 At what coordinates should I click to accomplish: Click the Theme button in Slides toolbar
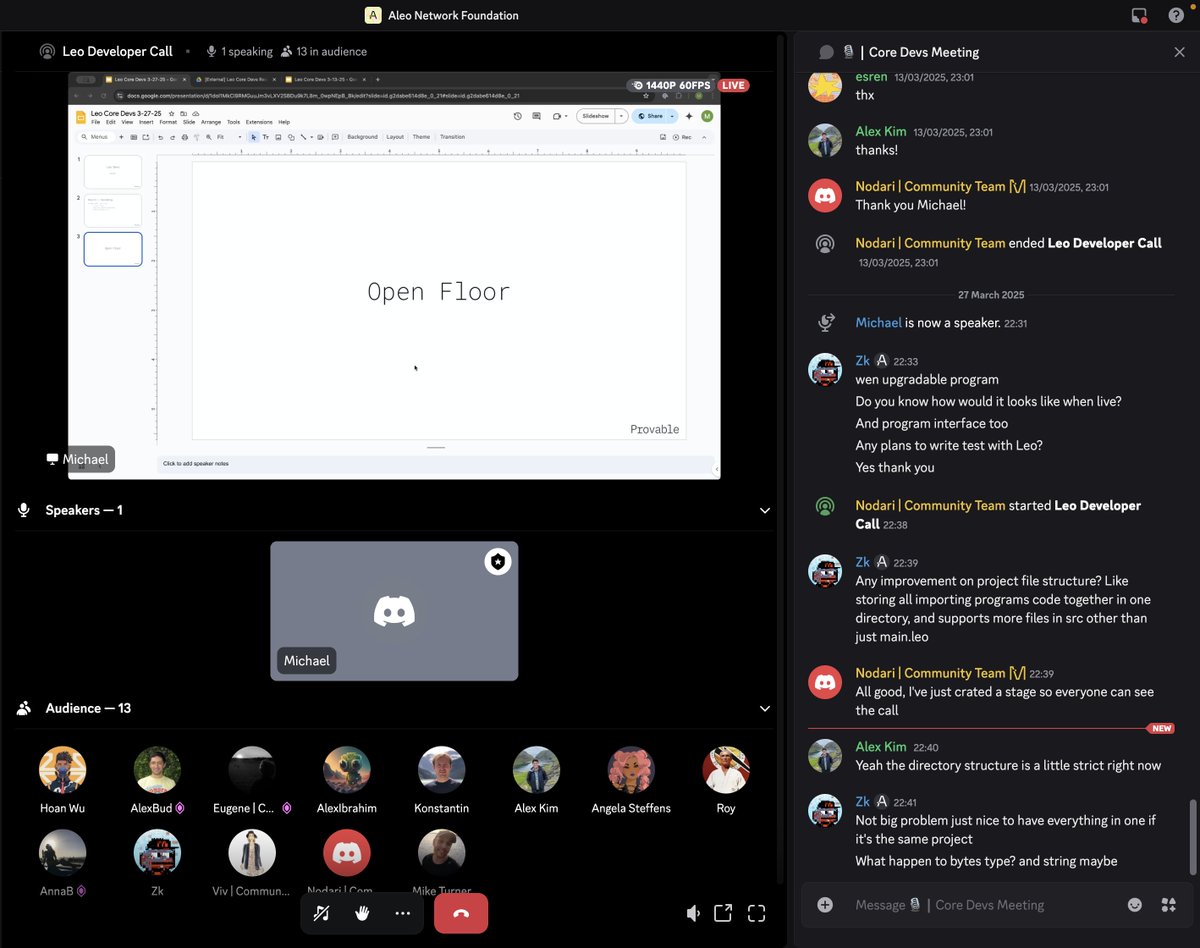click(x=421, y=137)
